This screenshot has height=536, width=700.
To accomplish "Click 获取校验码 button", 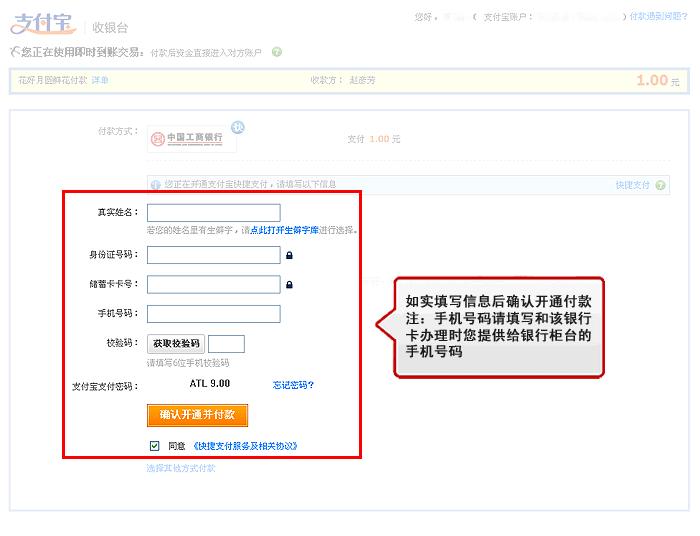I will [x=176, y=344].
